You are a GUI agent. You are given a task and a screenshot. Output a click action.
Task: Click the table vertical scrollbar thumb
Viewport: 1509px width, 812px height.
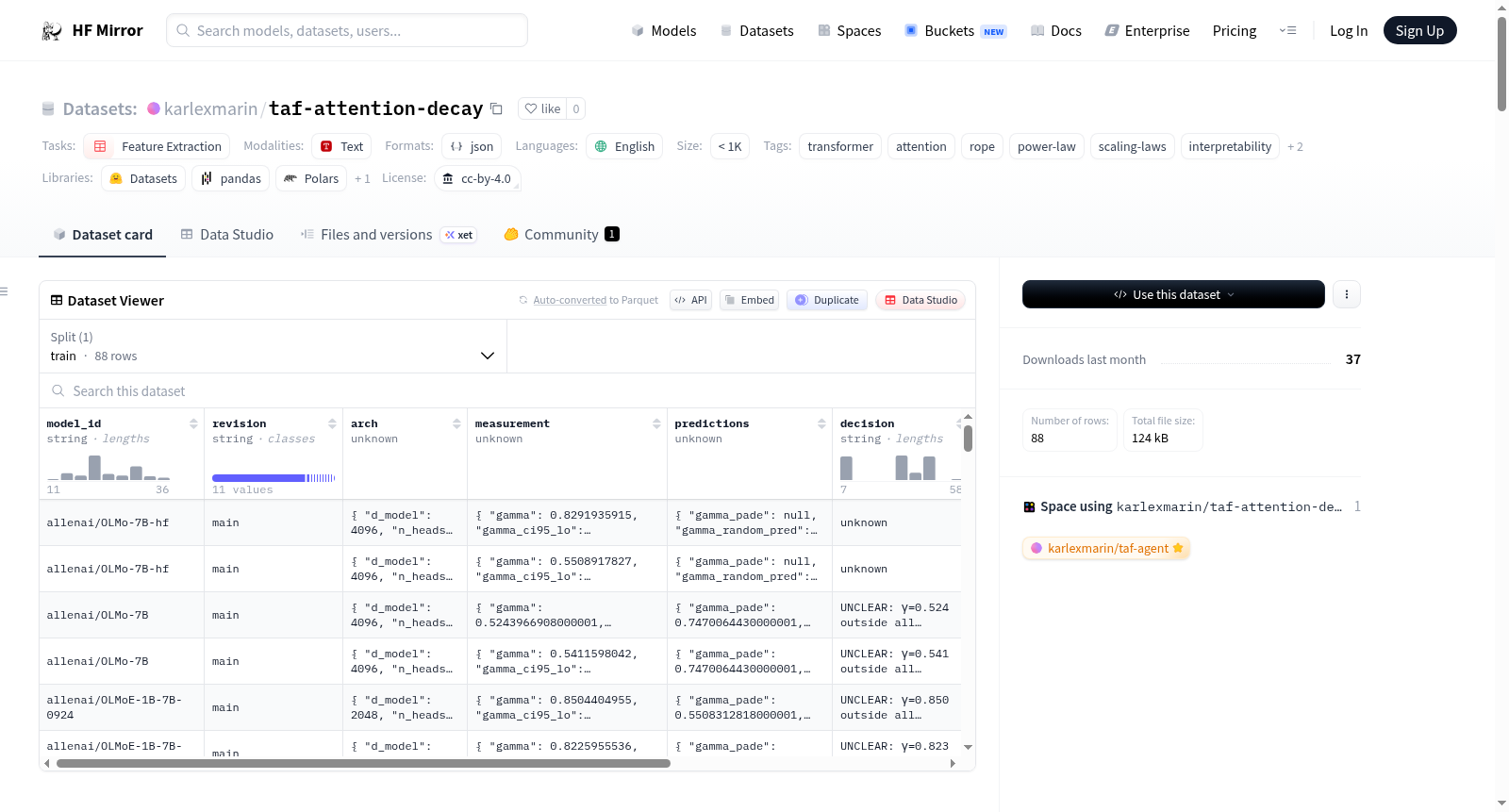click(968, 439)
